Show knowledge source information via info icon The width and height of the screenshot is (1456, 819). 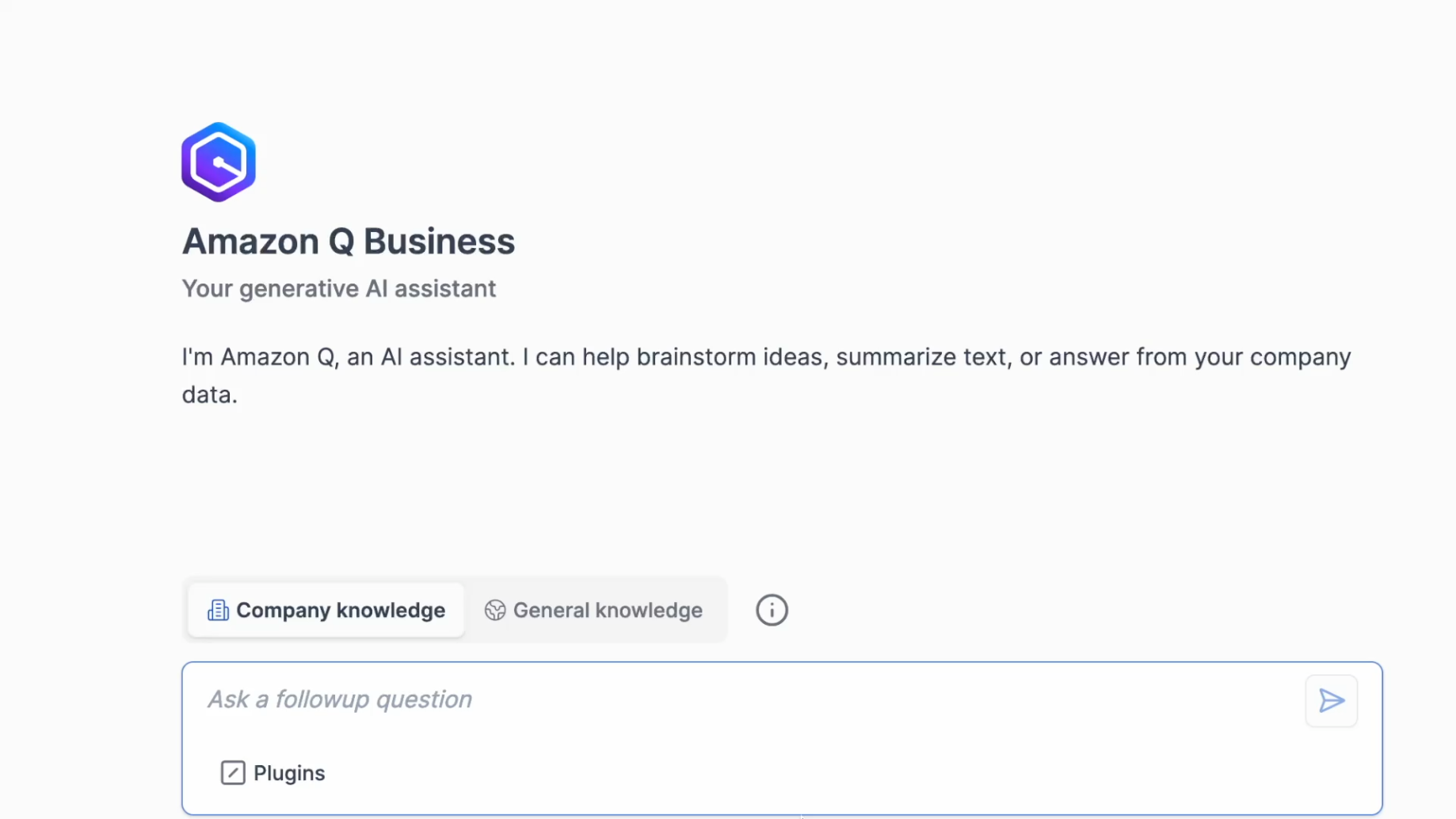pyautogui.click(x=772, y=610)
